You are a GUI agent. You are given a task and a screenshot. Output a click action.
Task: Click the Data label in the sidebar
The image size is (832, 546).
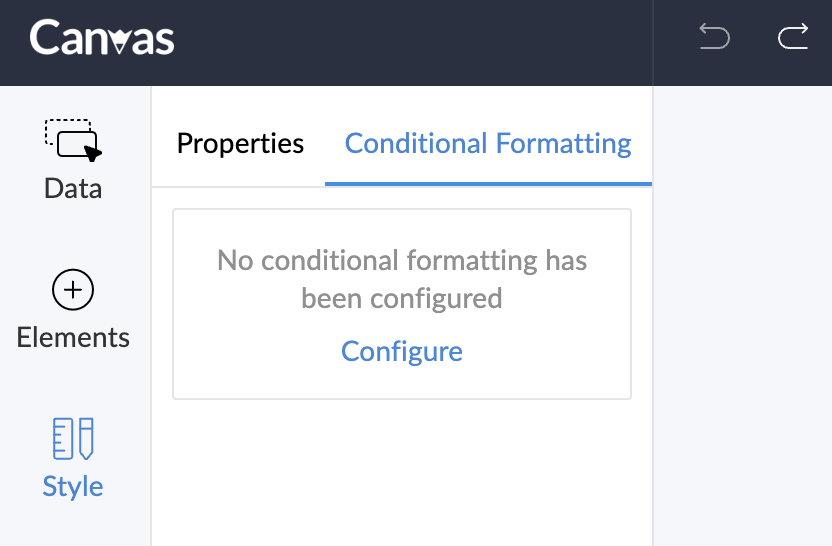[x=73, y=189]
